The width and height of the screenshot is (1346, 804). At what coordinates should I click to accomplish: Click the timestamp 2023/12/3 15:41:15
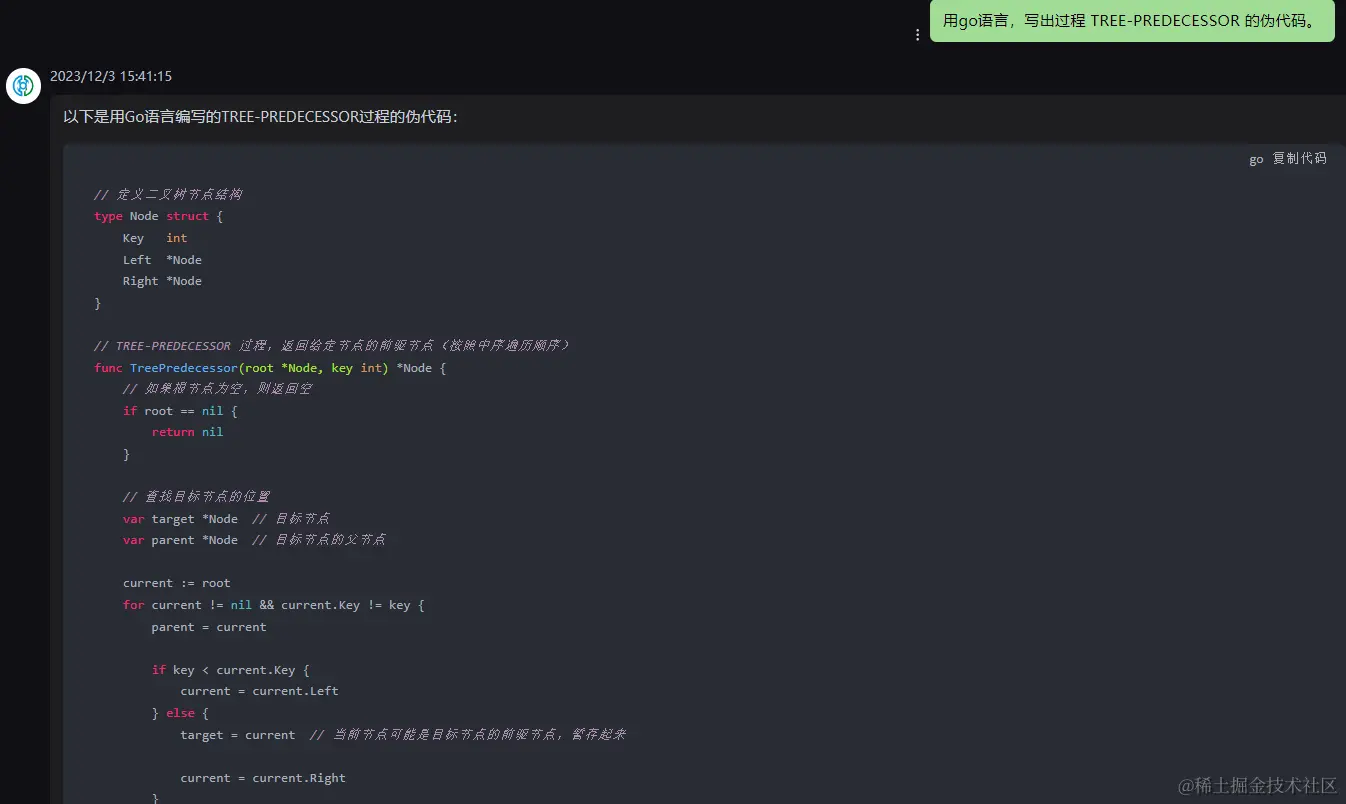click(x=111, y=76)
